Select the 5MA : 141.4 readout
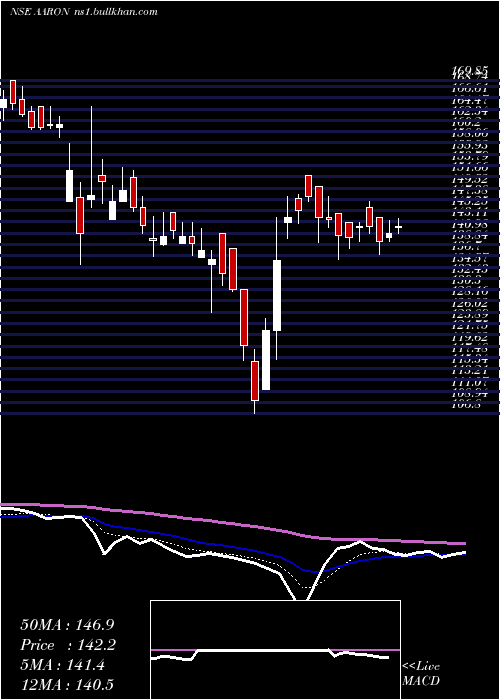The height and width of the screenshot is (700, 500). click(x=62, y=665)
